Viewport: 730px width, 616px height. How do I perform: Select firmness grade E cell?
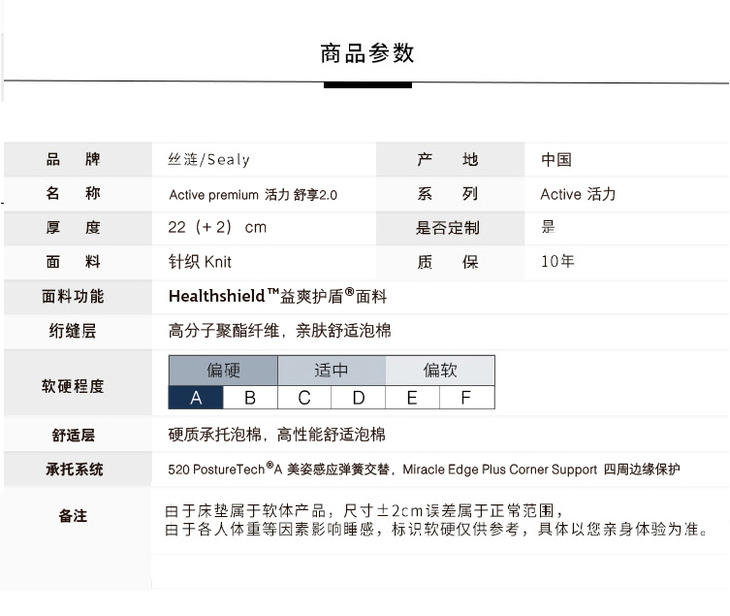pyautogui.click(x=412, y=398)
